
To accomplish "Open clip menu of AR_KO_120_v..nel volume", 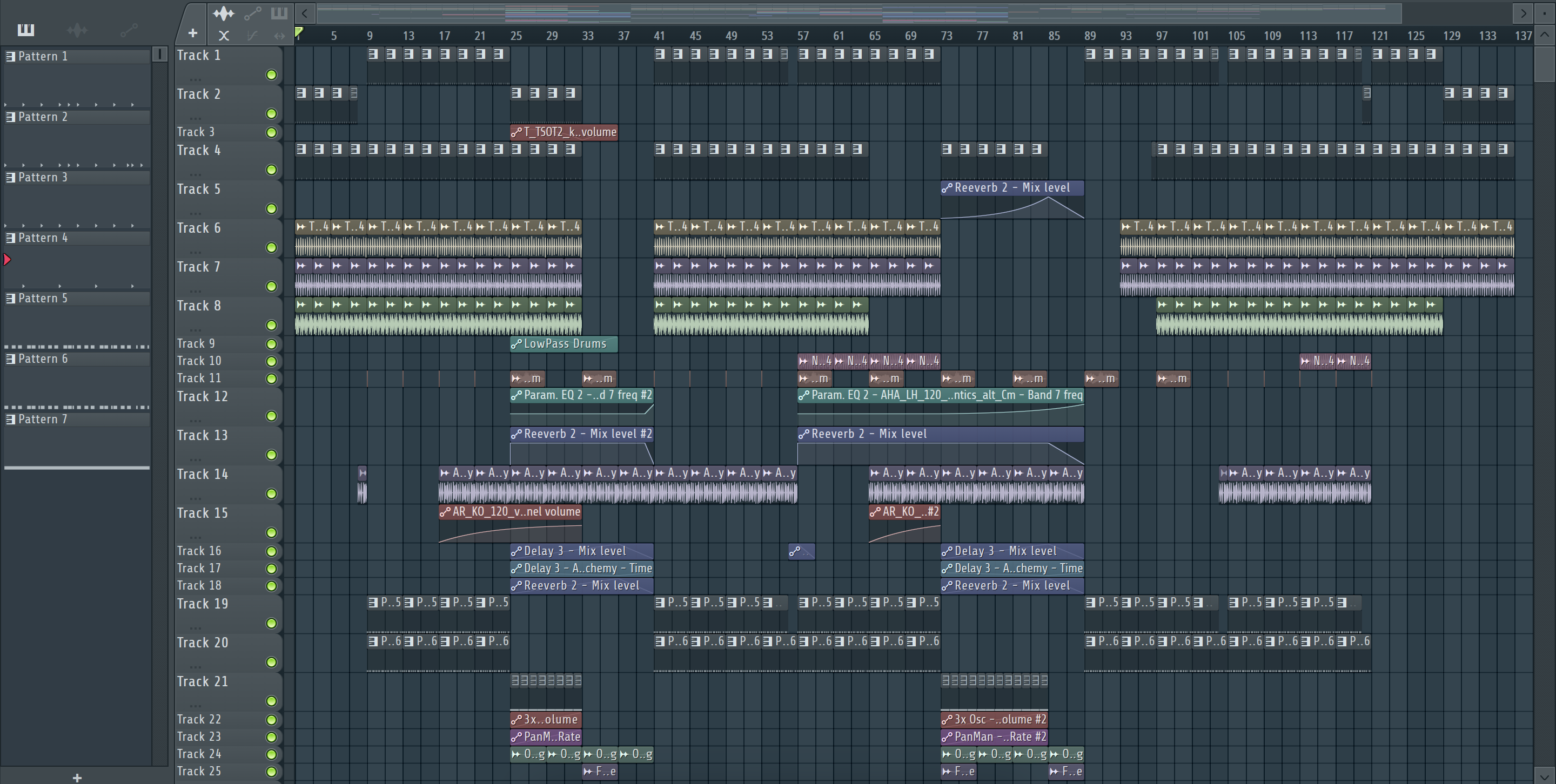I will click(x=445, y=512).
